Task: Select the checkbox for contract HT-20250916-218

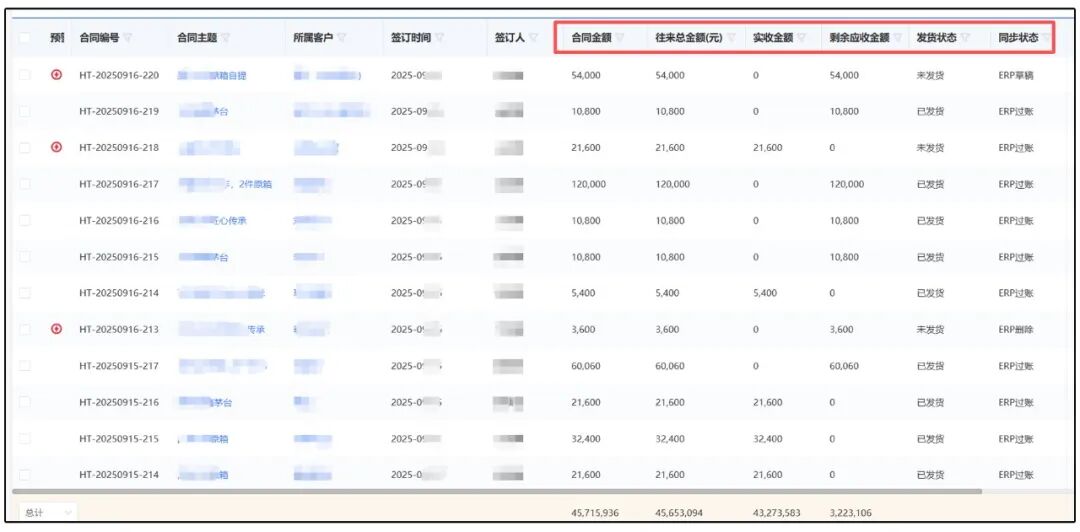Action: (25, 147)
